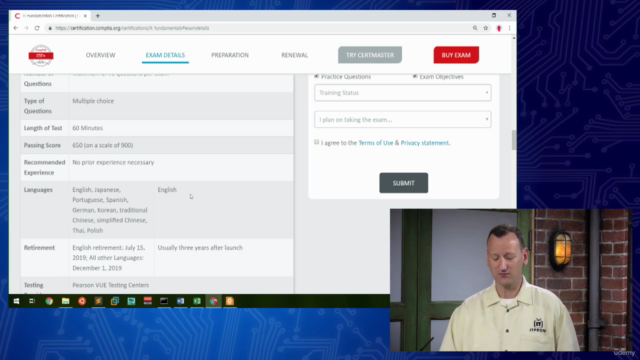640x360 pixels.
Task: Toggle the Practice Questions checkbox
Action: (x=316, y=76)
